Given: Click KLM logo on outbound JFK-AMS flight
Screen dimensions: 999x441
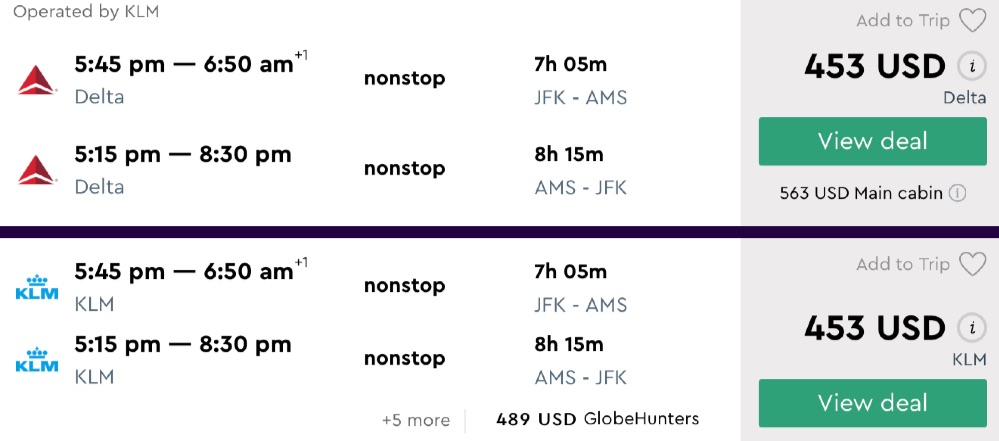Looking at the screenshot, I should 37,288.
